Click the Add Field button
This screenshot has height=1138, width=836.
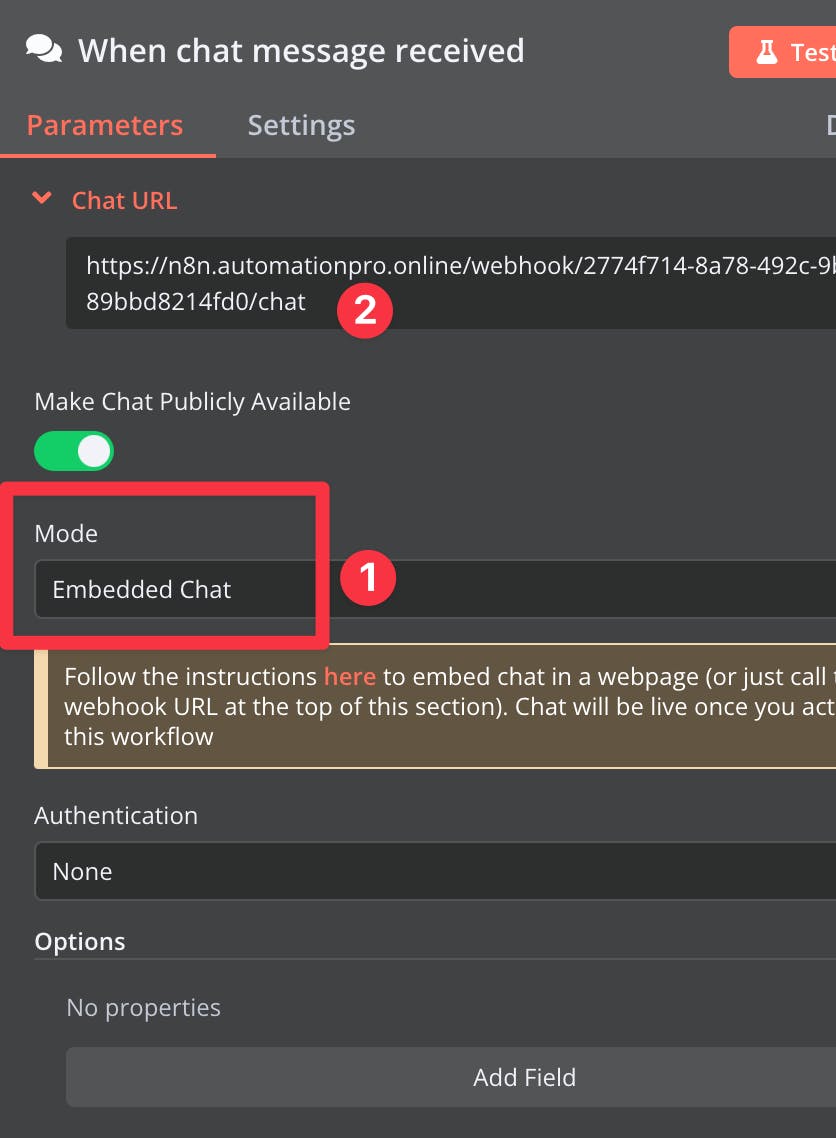(x=524, y=1077)
